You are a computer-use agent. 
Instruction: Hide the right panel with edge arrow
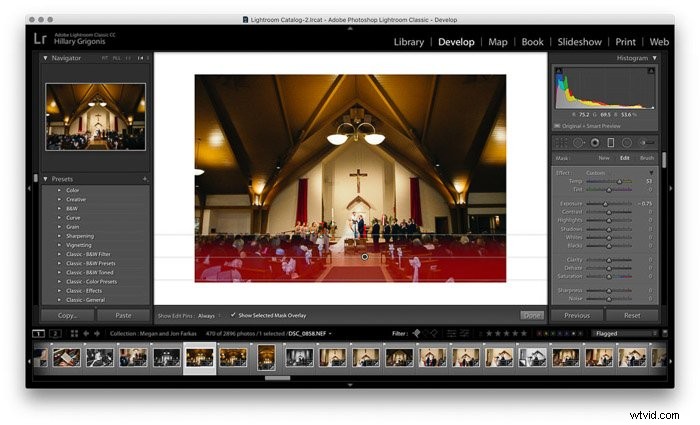click(671, 188)
